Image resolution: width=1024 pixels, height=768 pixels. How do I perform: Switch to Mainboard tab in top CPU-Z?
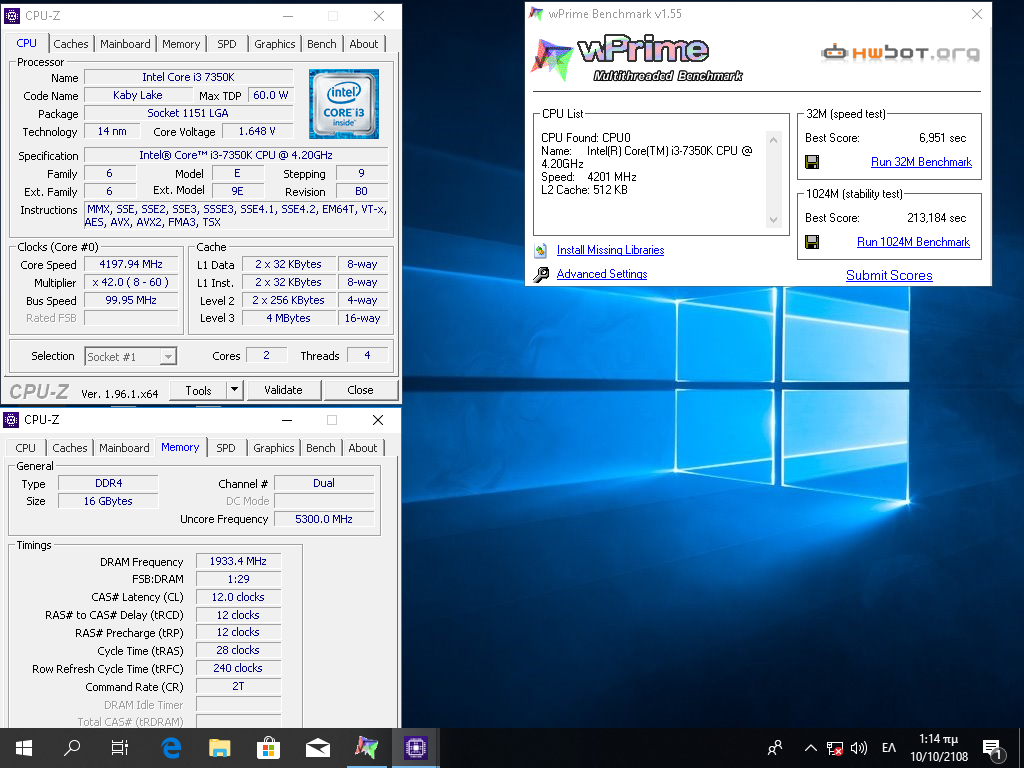pos(125,44)
